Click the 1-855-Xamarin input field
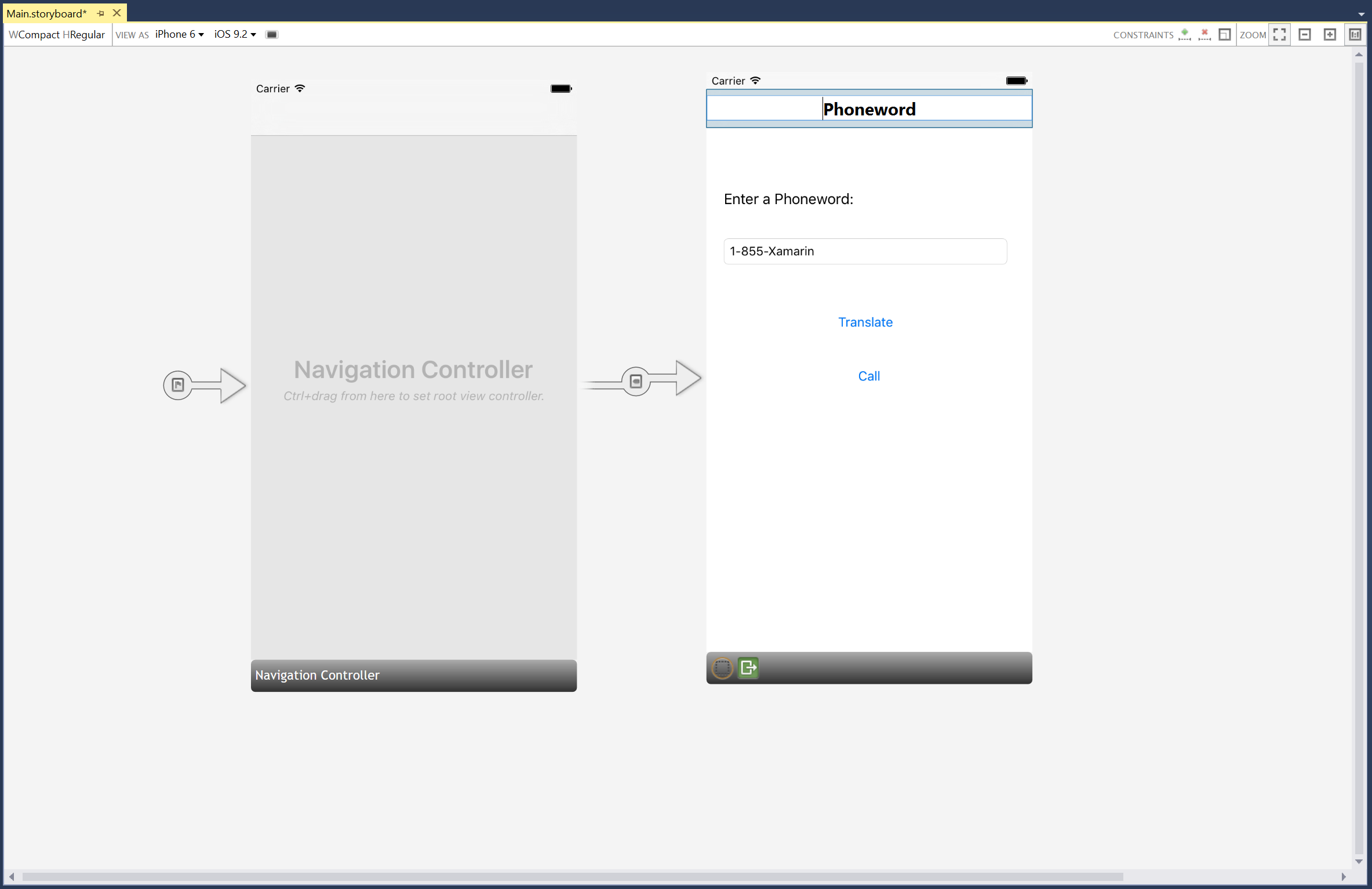Image resolution: width=1372 pixels, height=889 pixels. click(x=865, y=250)
